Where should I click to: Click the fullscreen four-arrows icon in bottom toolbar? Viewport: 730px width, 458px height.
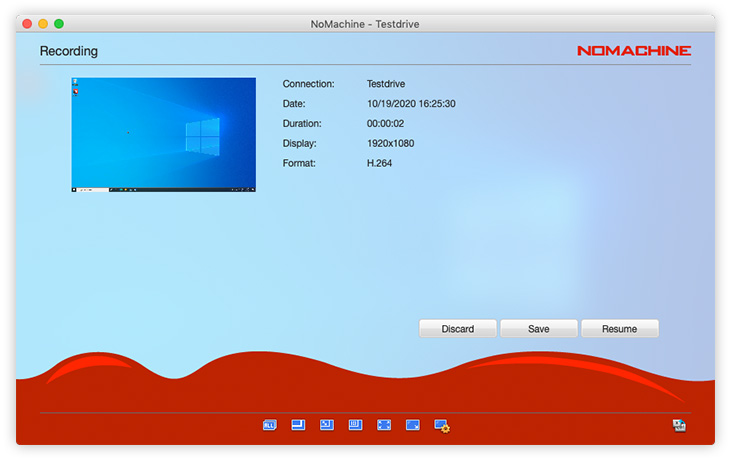[384, 425]
